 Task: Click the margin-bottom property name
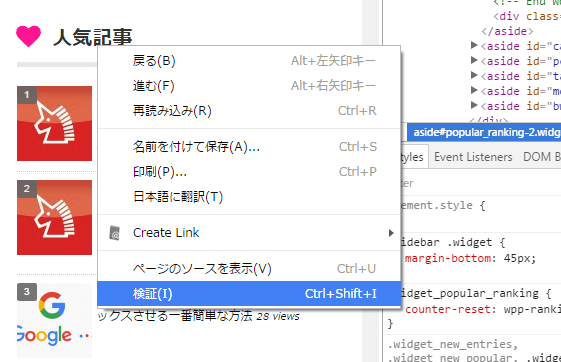pos(448,258)
